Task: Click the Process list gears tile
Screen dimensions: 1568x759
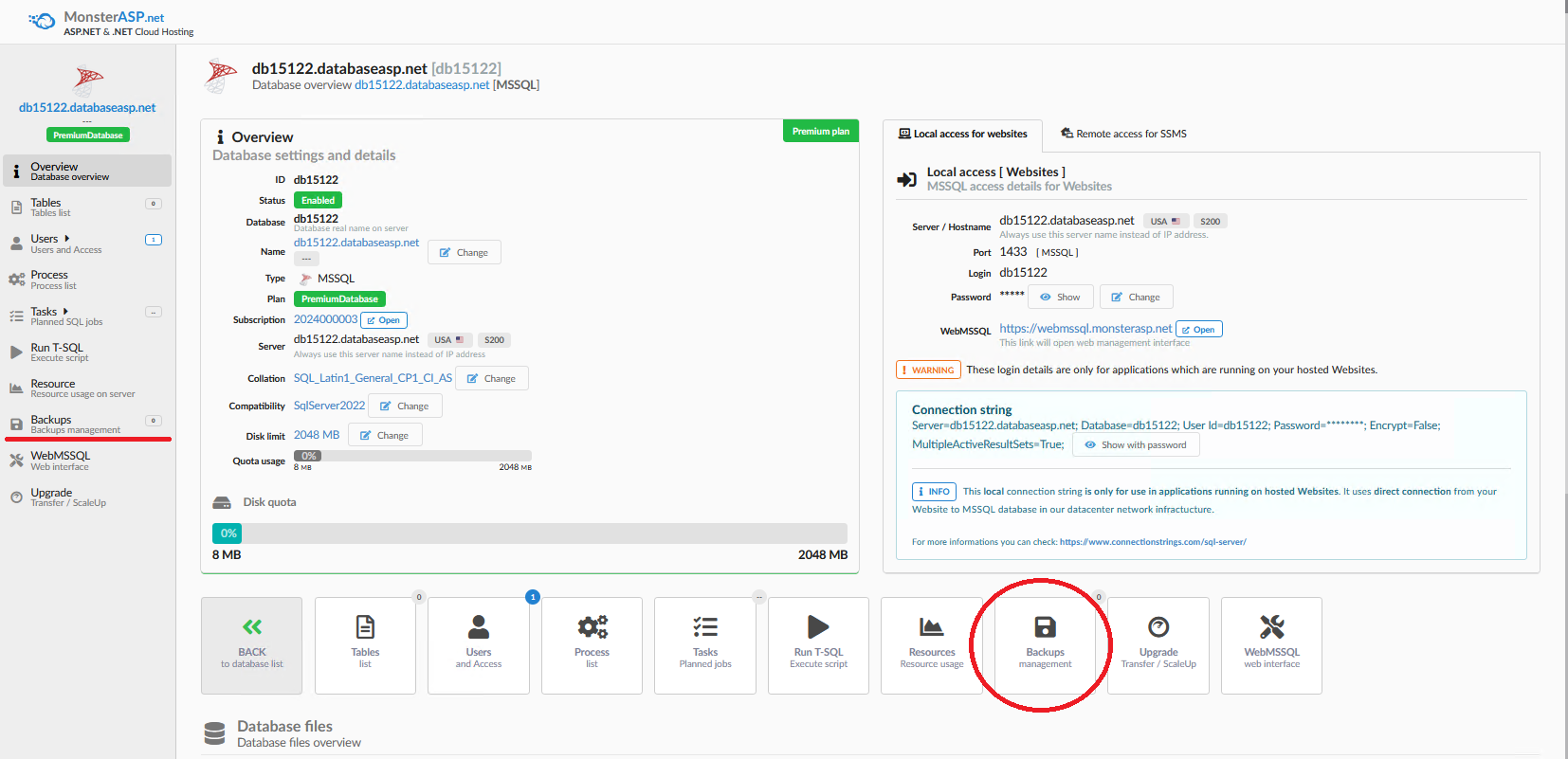Action: pyautogui.click(x=592, y=627)
